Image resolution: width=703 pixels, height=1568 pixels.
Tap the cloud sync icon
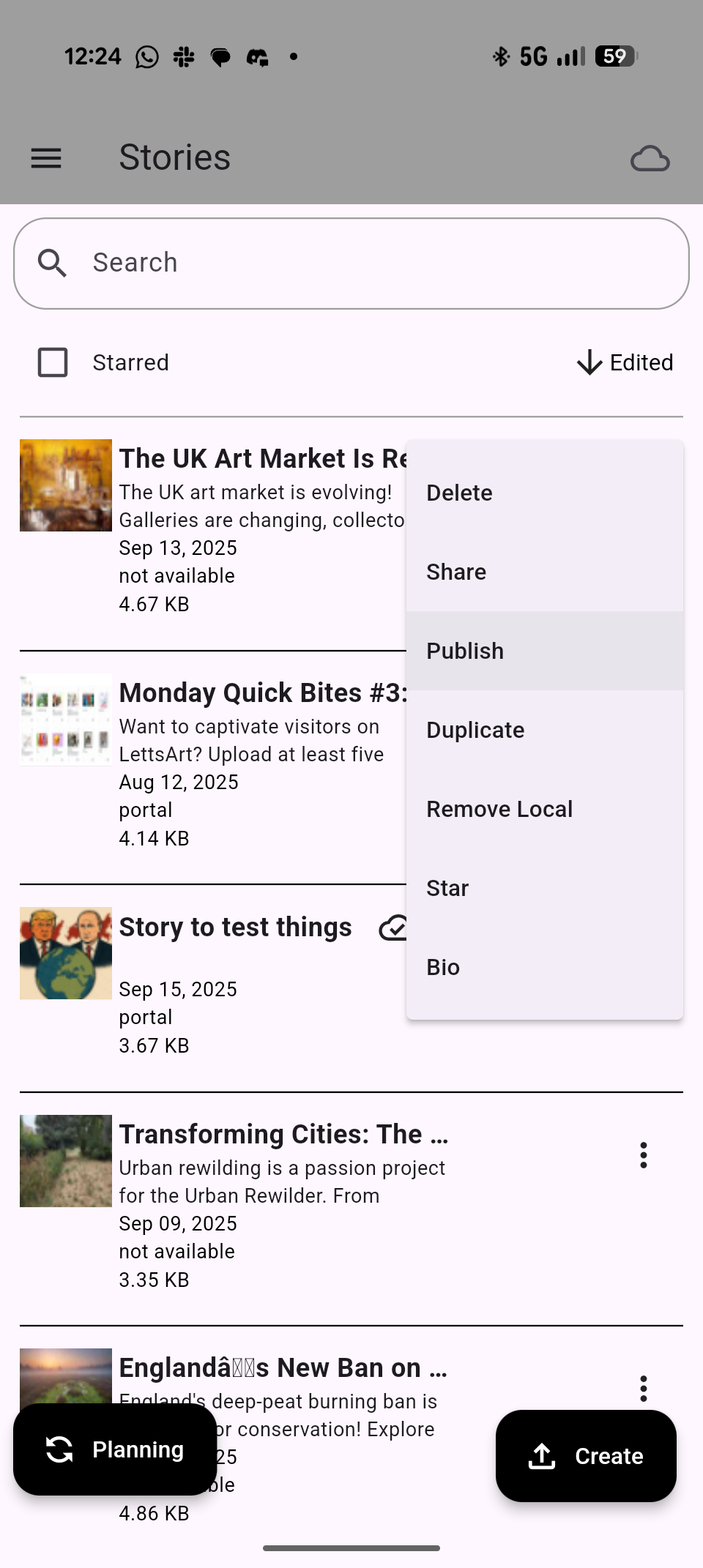click(x=650, y=159)
